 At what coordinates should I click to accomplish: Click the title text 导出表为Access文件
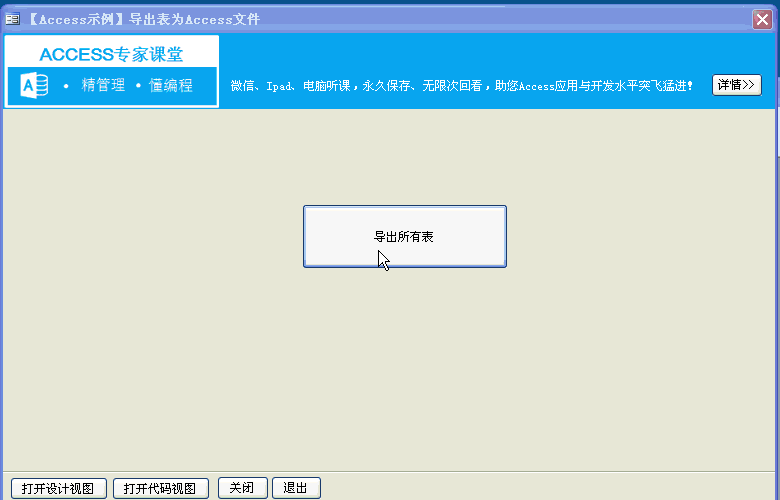click(195, 19)
